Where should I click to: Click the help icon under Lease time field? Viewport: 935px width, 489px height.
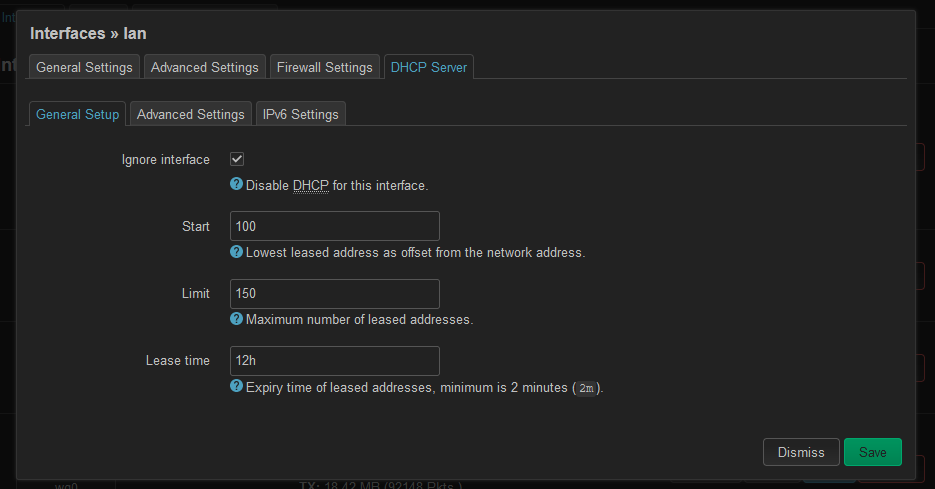(237, 386)
